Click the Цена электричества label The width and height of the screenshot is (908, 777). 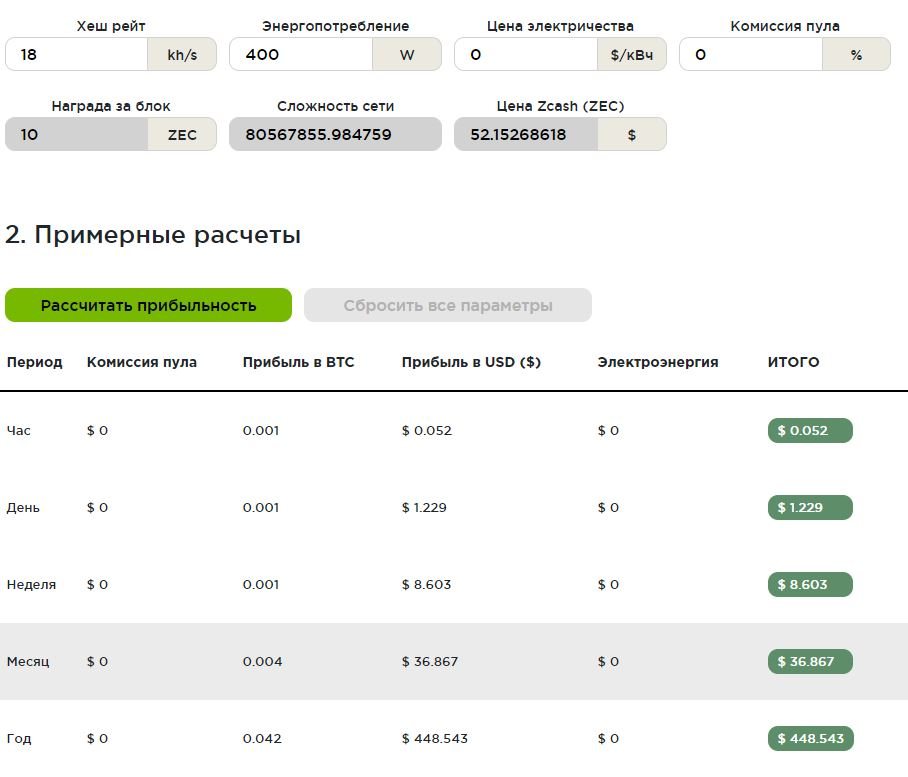point(560,26)
